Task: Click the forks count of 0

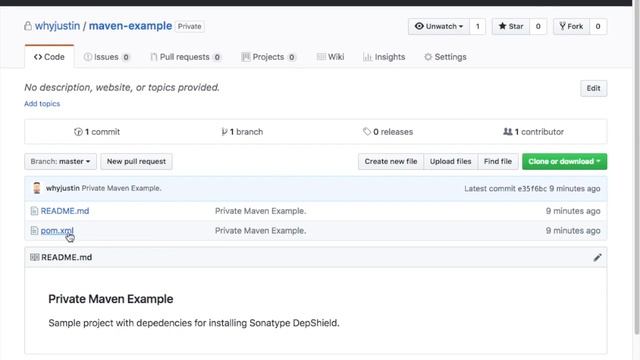Action: tap(598, 27)
